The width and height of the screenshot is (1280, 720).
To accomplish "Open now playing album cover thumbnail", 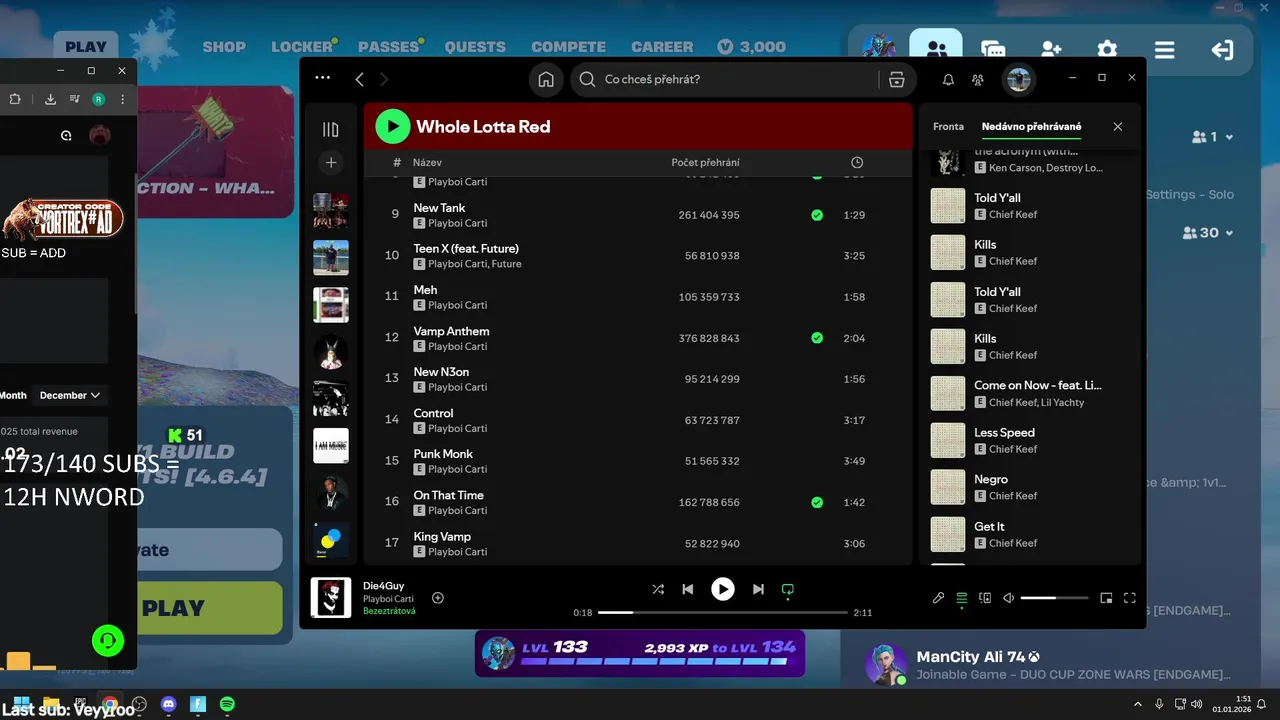I will [331, 598].
